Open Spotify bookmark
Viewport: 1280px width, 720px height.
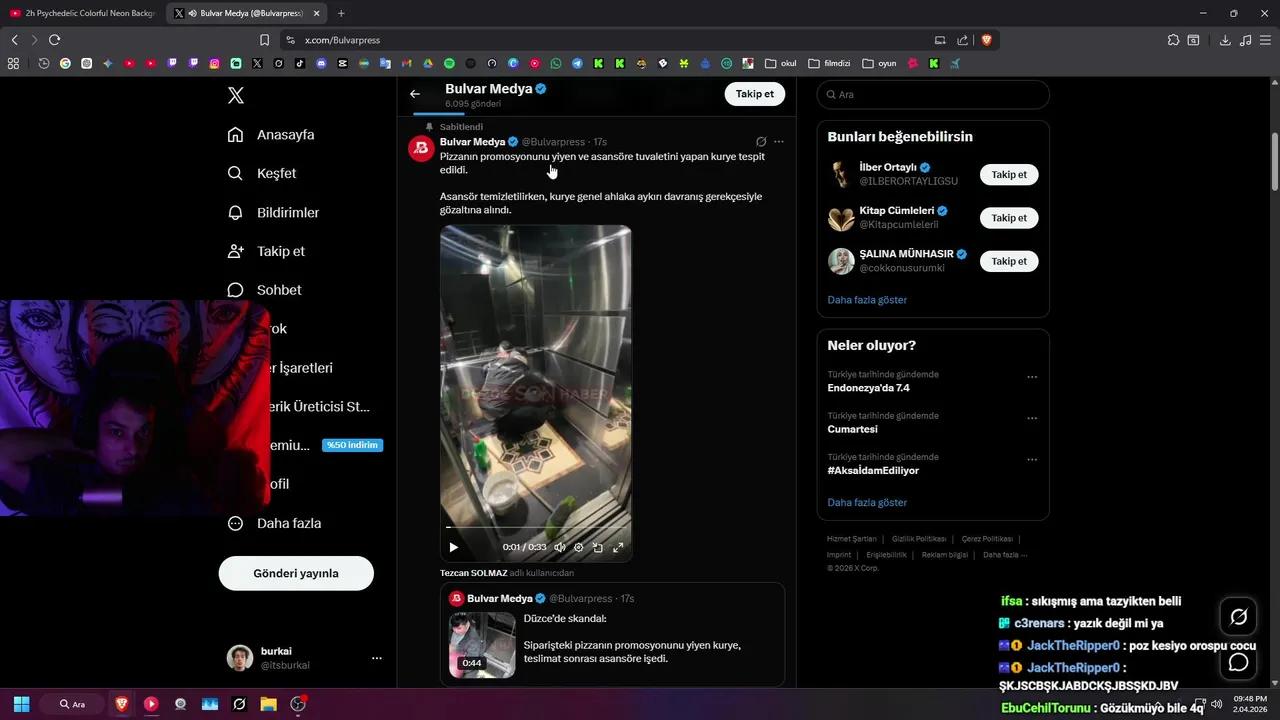coord(449,63)
